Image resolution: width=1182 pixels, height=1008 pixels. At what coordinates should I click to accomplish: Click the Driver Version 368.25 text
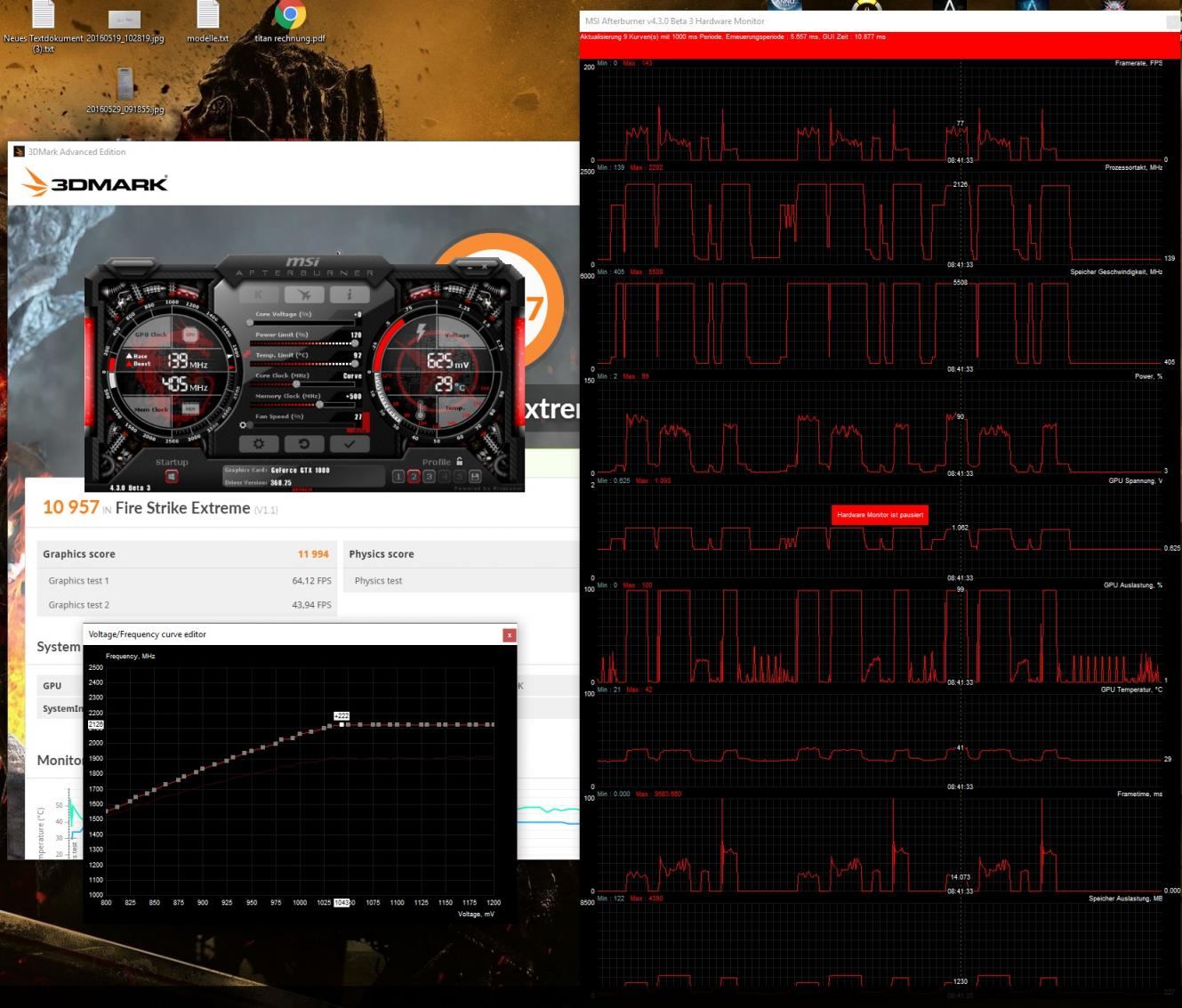coord(258,482)
